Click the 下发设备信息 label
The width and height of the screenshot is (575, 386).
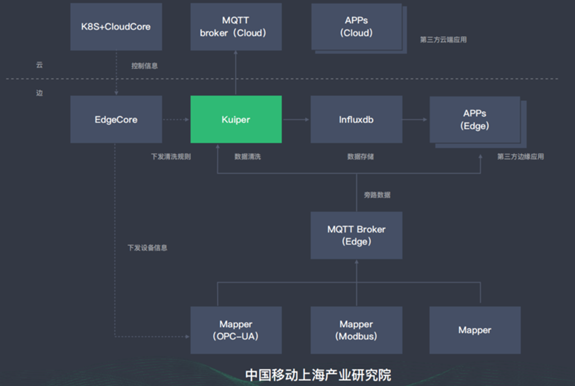pos(147,248)
